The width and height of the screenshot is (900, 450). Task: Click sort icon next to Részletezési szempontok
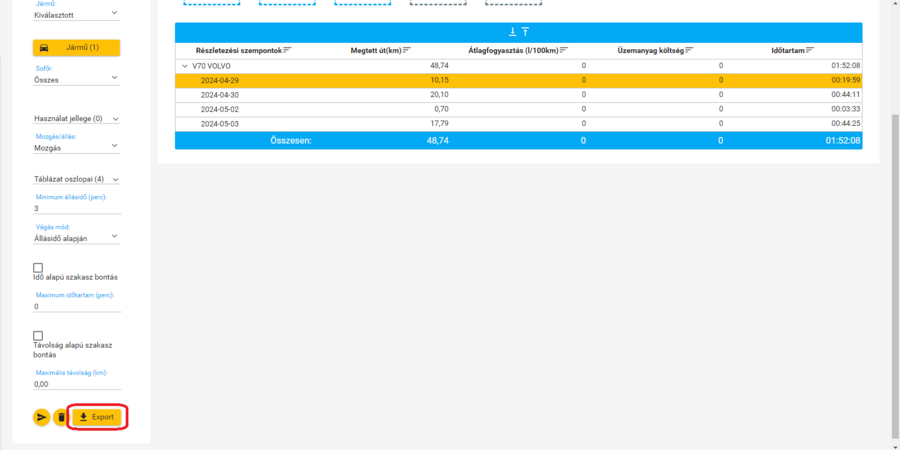pyautogui.click(x=288, y=50)
